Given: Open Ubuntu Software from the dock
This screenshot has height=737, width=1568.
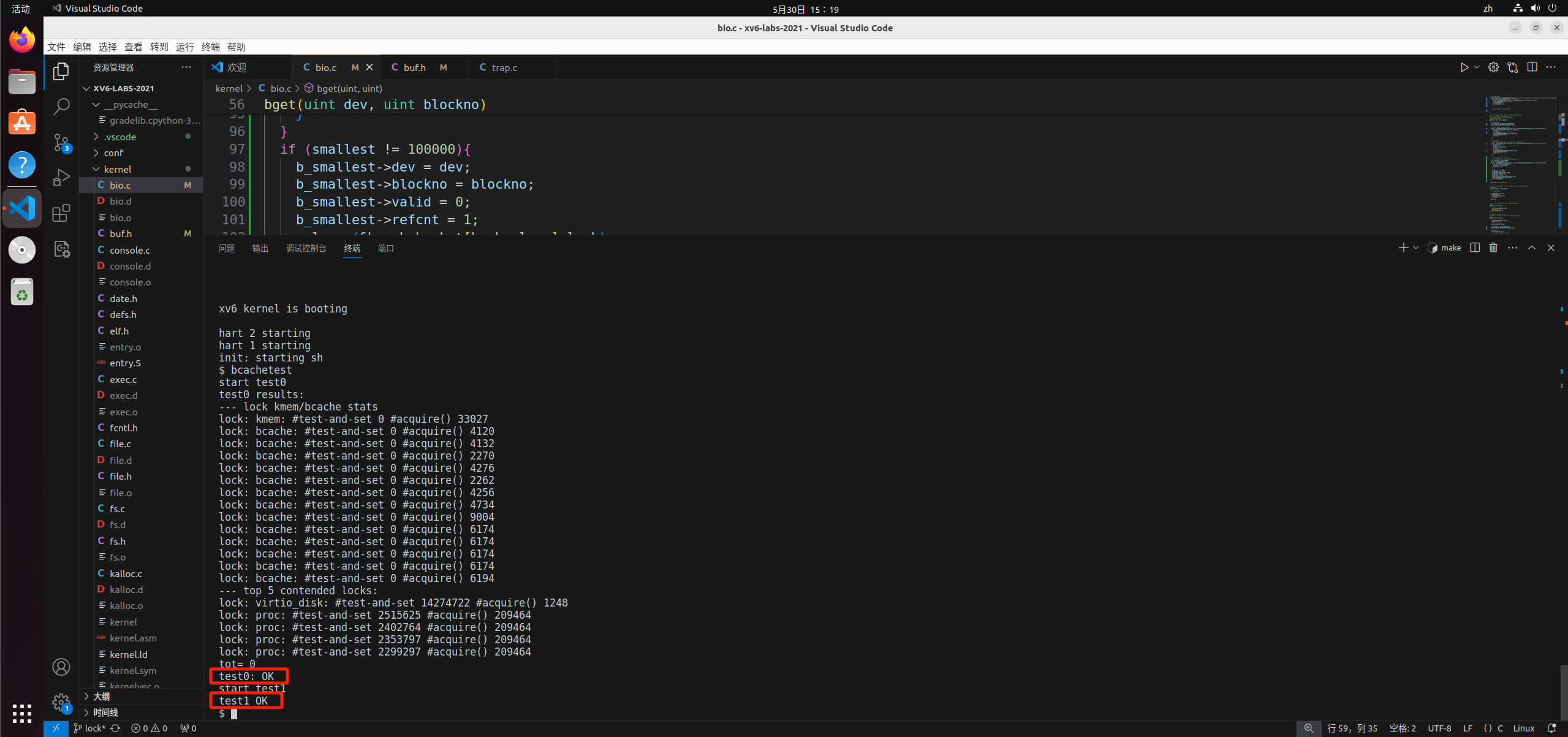Looking at the screenshot, I should point(22,123).
